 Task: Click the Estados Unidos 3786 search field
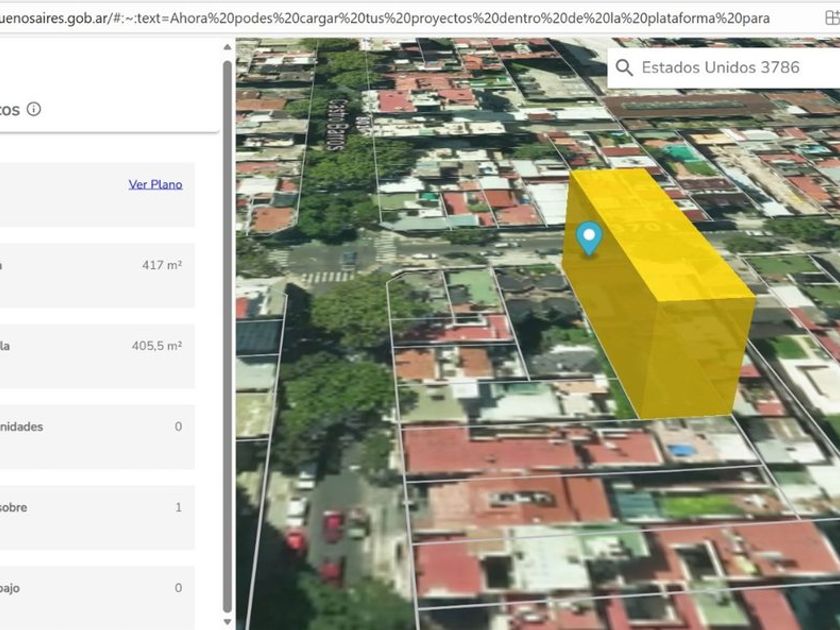point(724,68)
